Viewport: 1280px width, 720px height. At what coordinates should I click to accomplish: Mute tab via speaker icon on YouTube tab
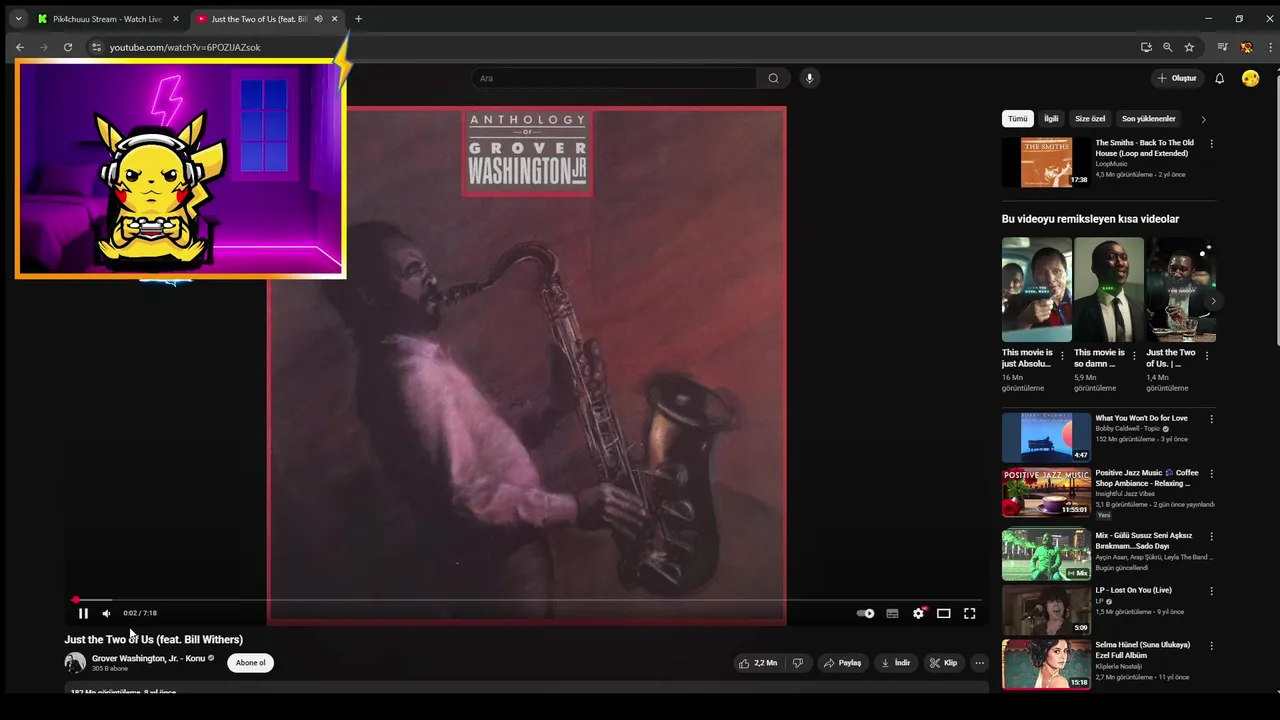pyautogui.click(x=318, y=19)
